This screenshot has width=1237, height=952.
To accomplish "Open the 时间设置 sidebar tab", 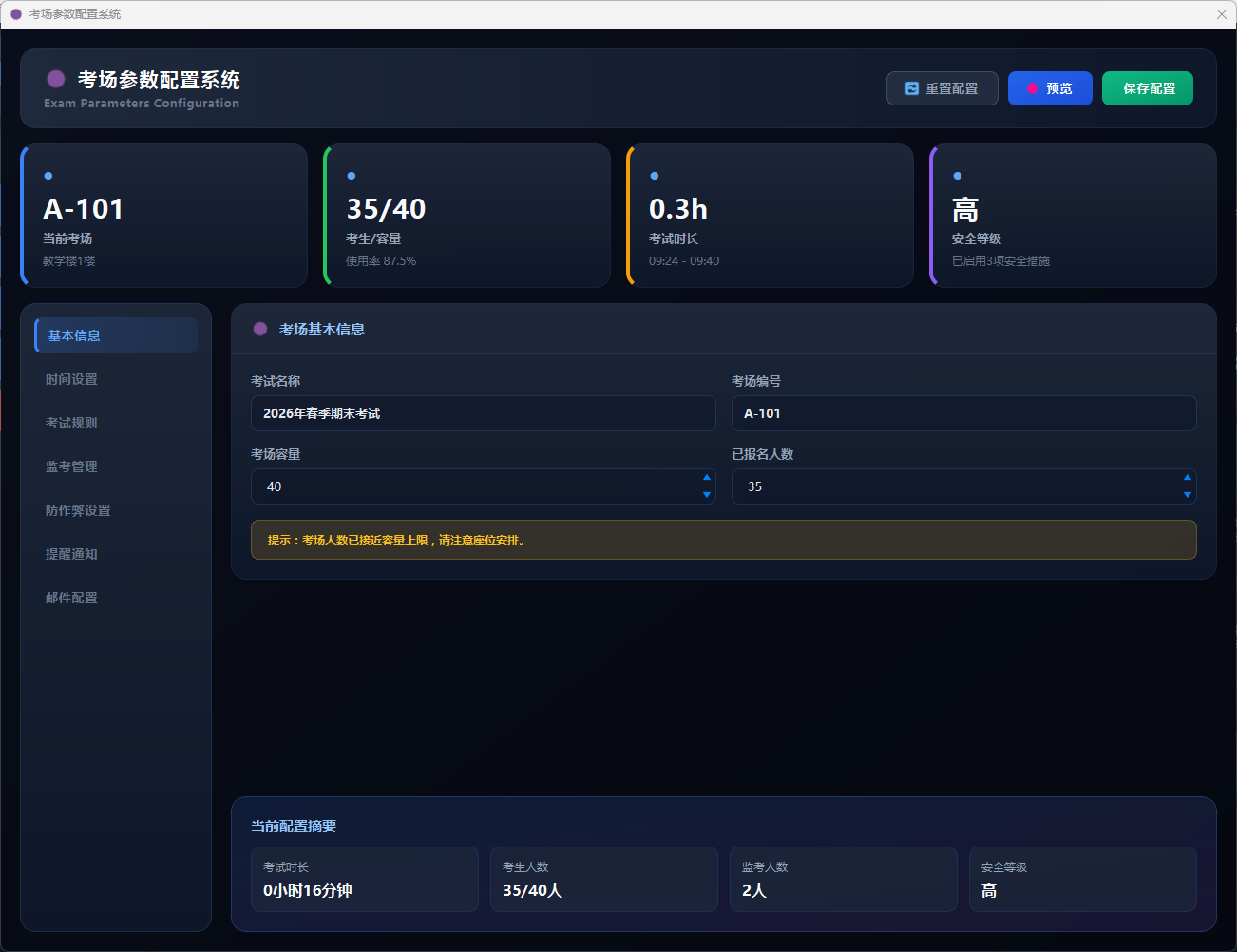I will (x=72, y=379).
